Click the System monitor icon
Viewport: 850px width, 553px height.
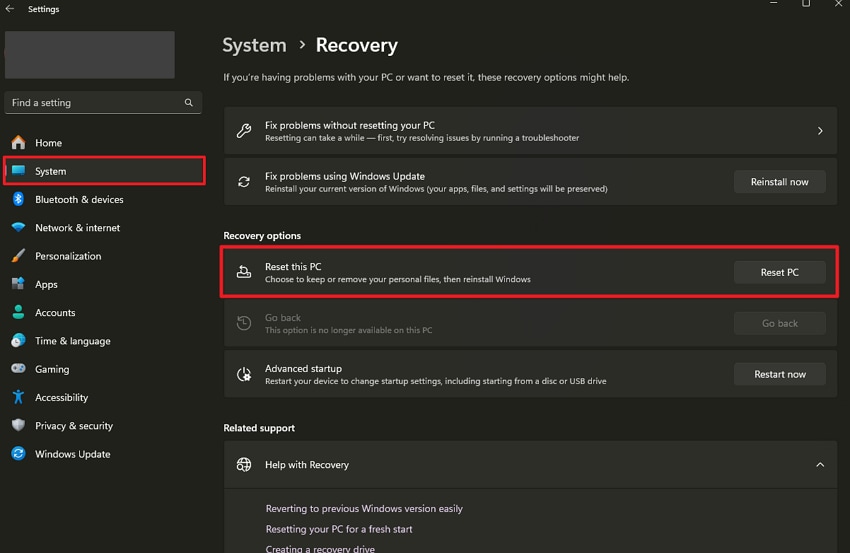18,171
